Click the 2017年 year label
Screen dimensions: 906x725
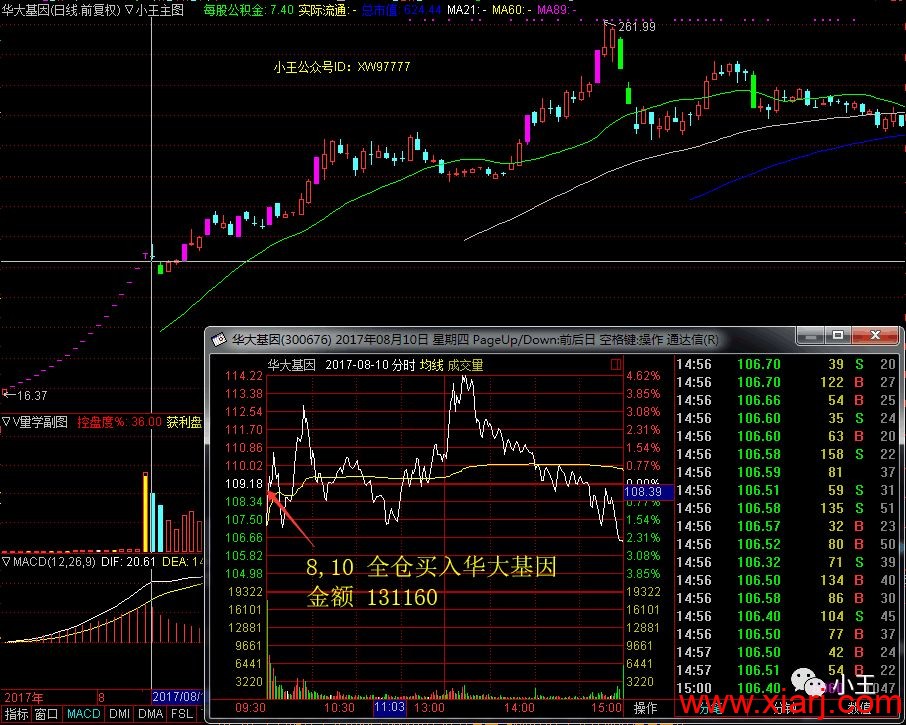24,697
